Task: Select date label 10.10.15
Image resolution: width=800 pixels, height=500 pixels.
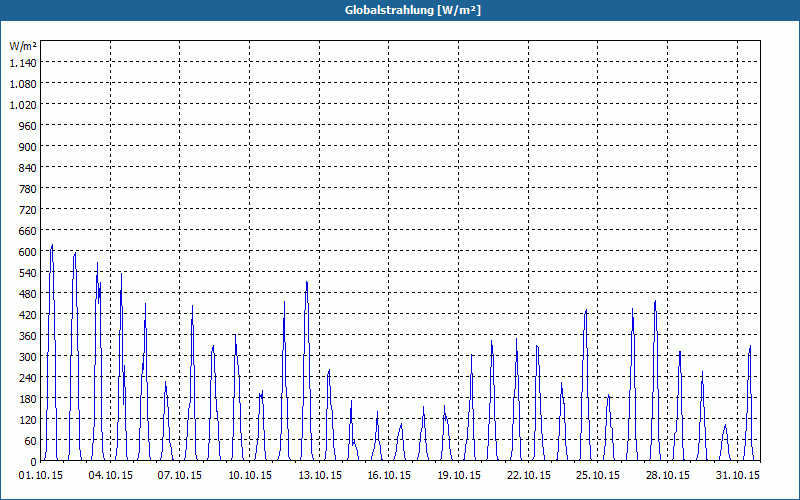Action: [x=250, y=476]
